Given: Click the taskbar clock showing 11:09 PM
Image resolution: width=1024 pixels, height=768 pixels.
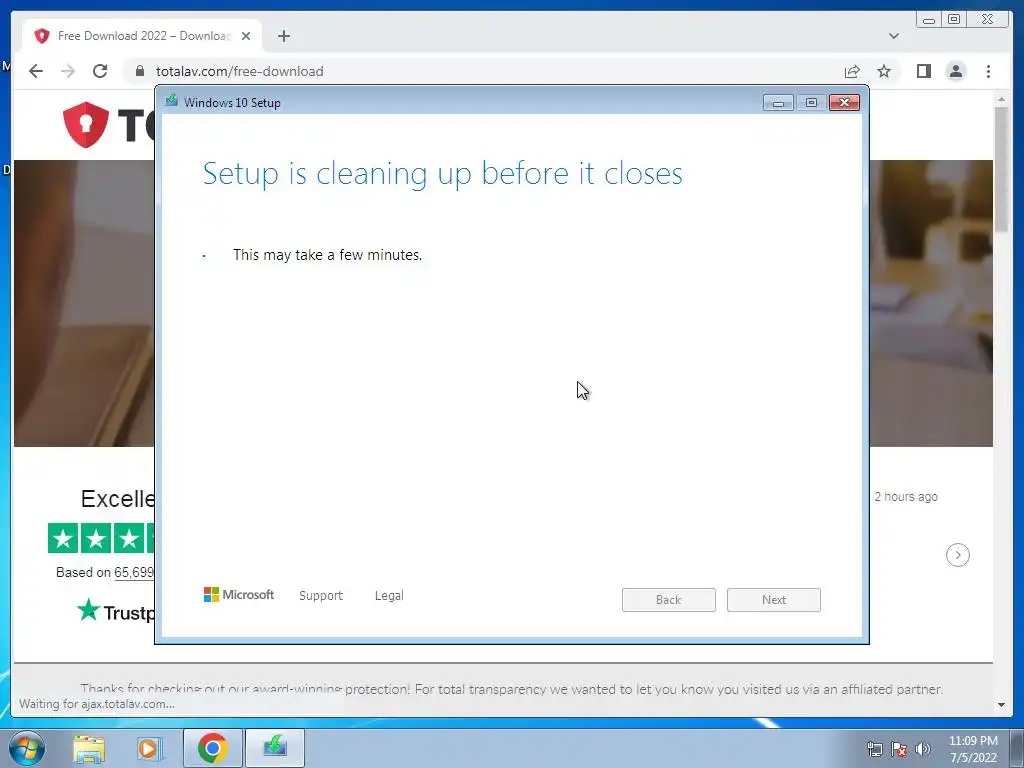Looking at the screenshot, I should [x=973, y=749].
